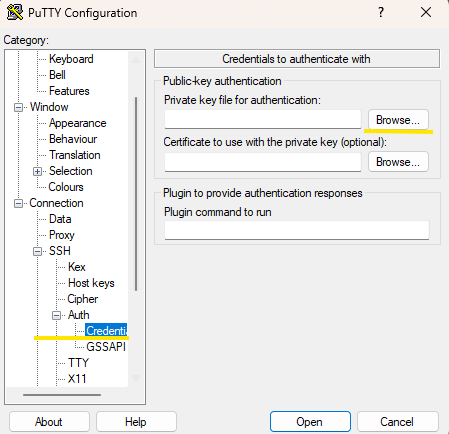Collapse the SSH tree node

37,251
